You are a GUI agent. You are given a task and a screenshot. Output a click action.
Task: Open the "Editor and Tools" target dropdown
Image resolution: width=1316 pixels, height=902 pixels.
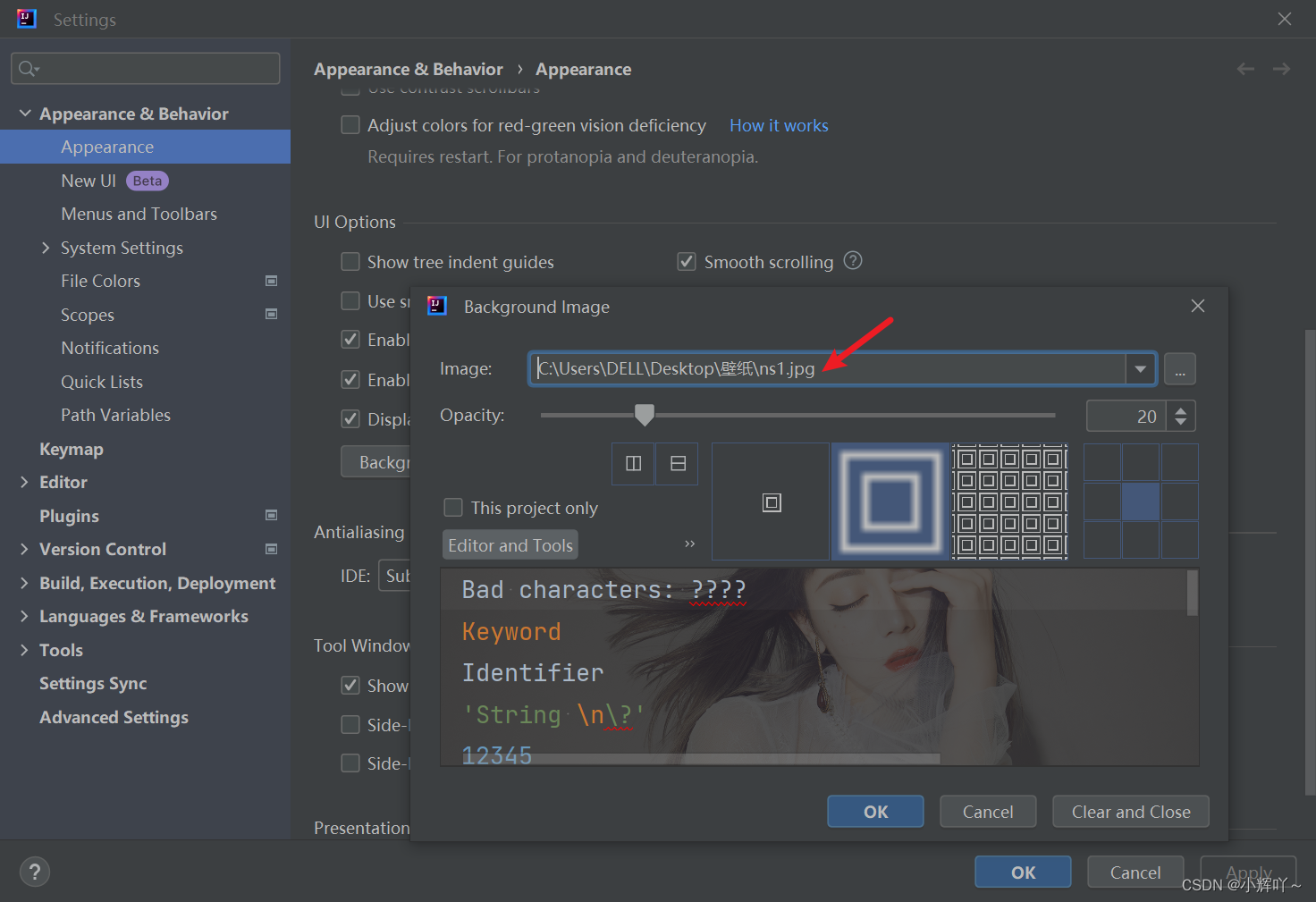510,544
